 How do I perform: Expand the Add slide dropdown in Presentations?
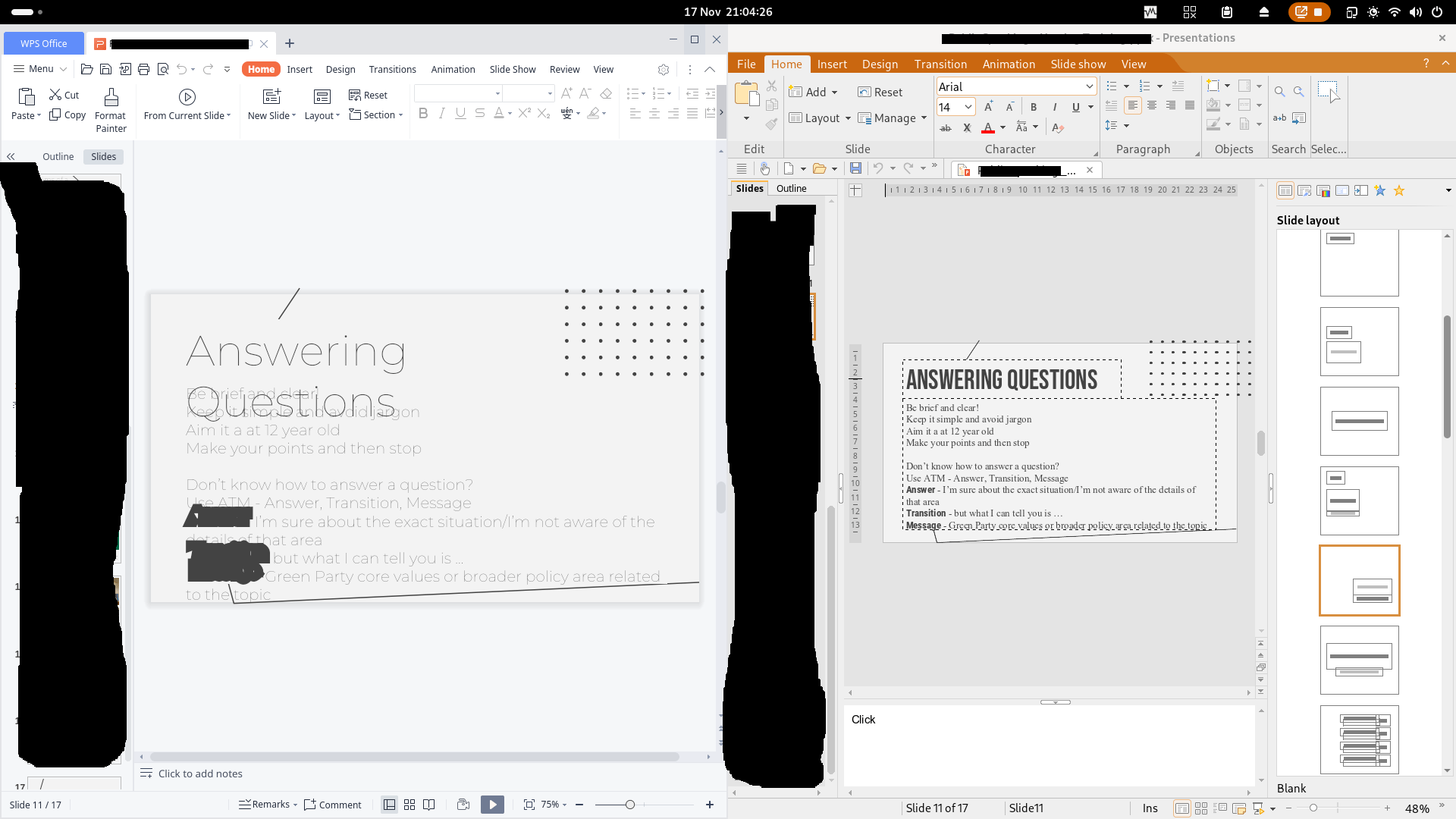coord(835,93)
